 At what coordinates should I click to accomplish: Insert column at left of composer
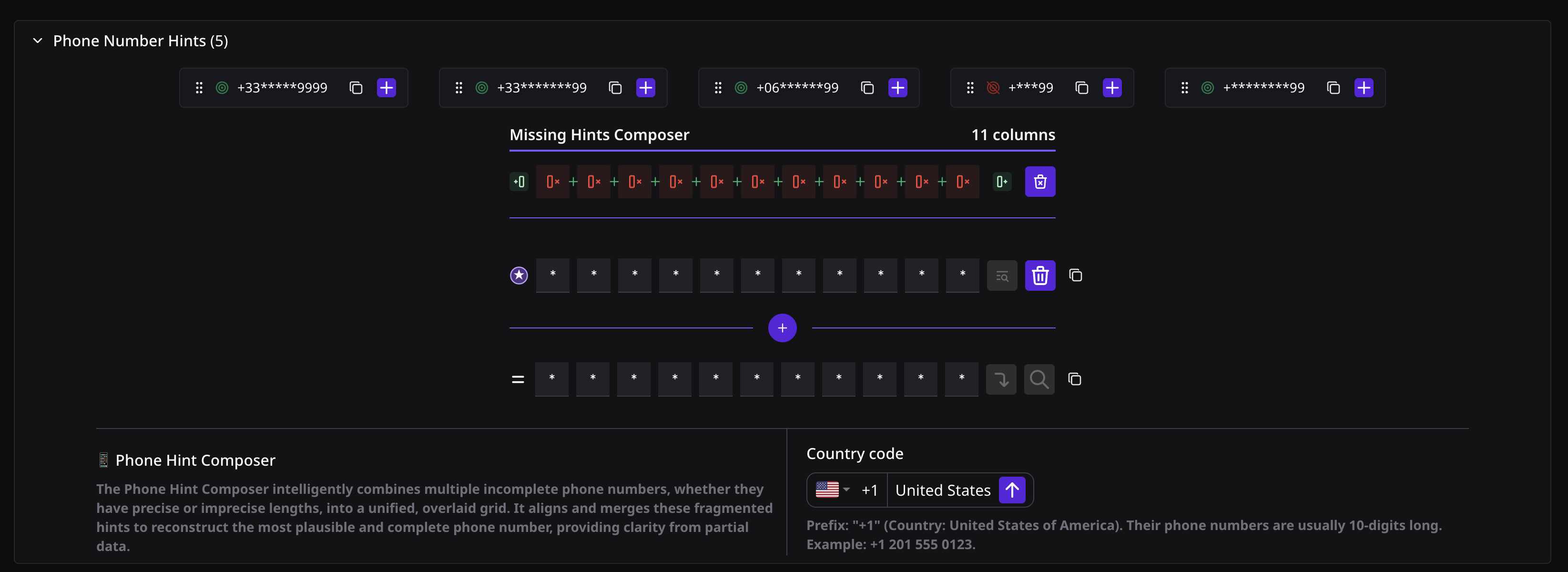coord(519,181)
